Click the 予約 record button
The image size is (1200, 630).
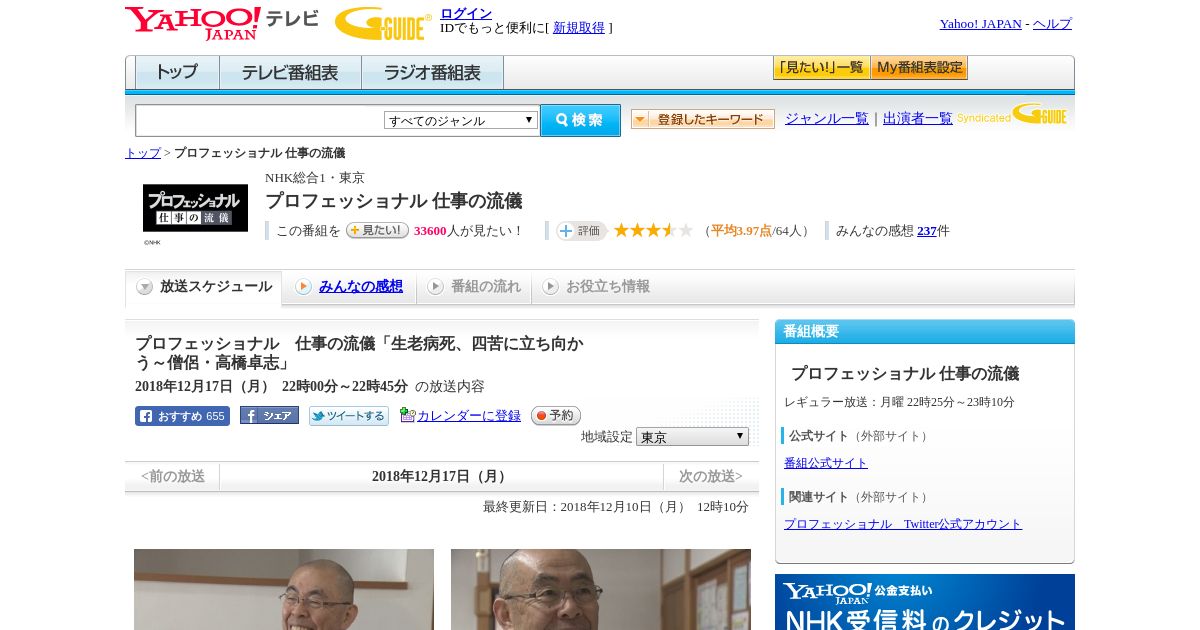click(555, 415)
